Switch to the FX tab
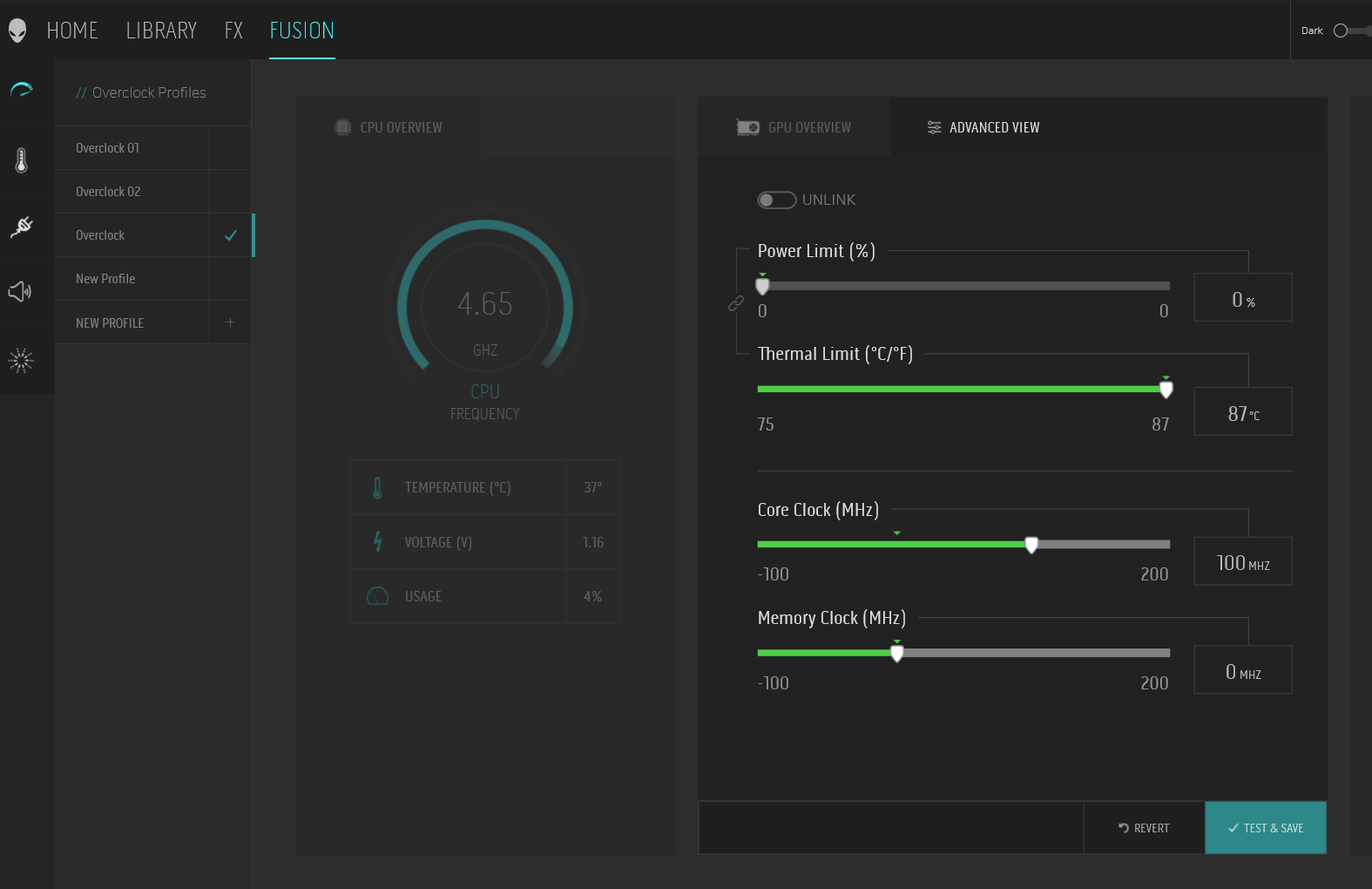The height and width of the screenshot is (889, 1372). tap(233, 31)
